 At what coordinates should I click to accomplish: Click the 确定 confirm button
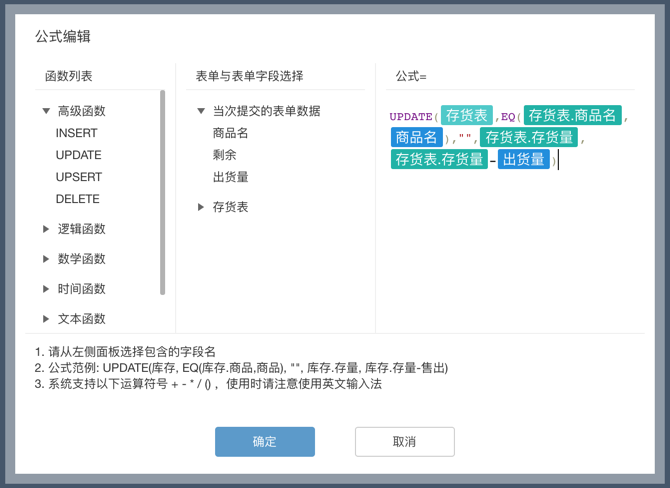(x=265, y=441)
